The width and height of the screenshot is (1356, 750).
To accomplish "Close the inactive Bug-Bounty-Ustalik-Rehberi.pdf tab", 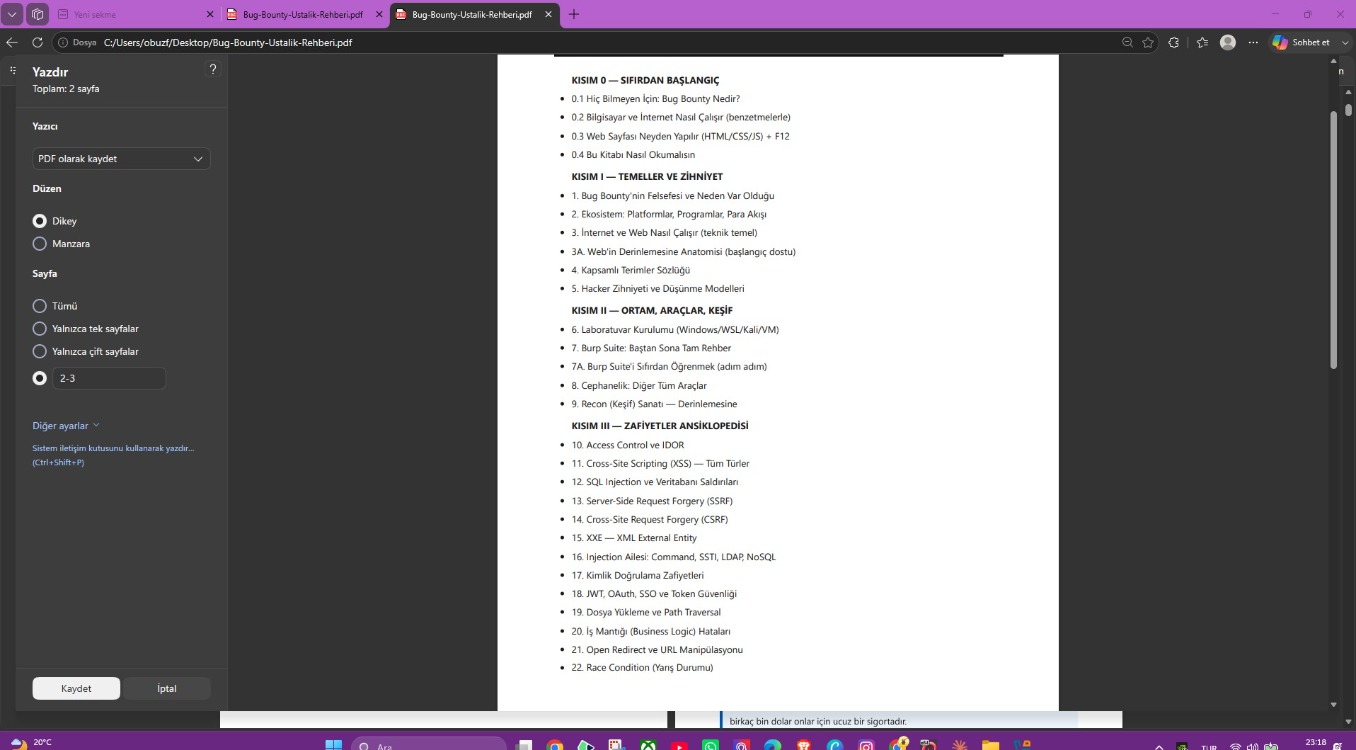I will tap(379, 15).
